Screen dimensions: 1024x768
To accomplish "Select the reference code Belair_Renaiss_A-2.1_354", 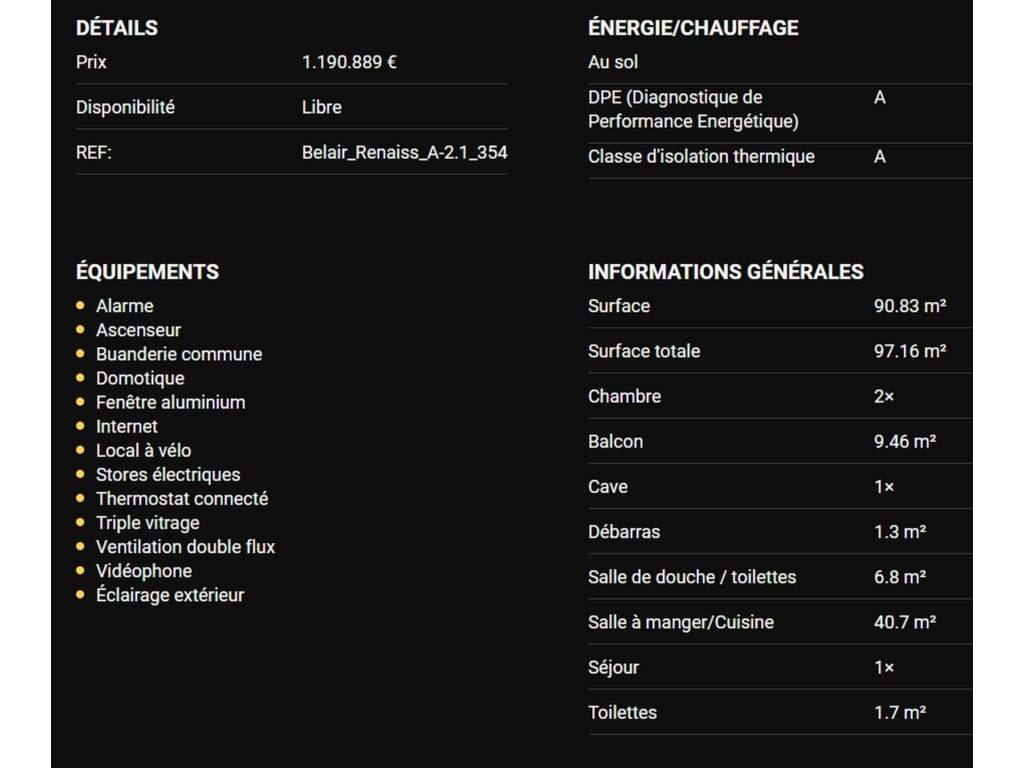I will pos(404,153).
